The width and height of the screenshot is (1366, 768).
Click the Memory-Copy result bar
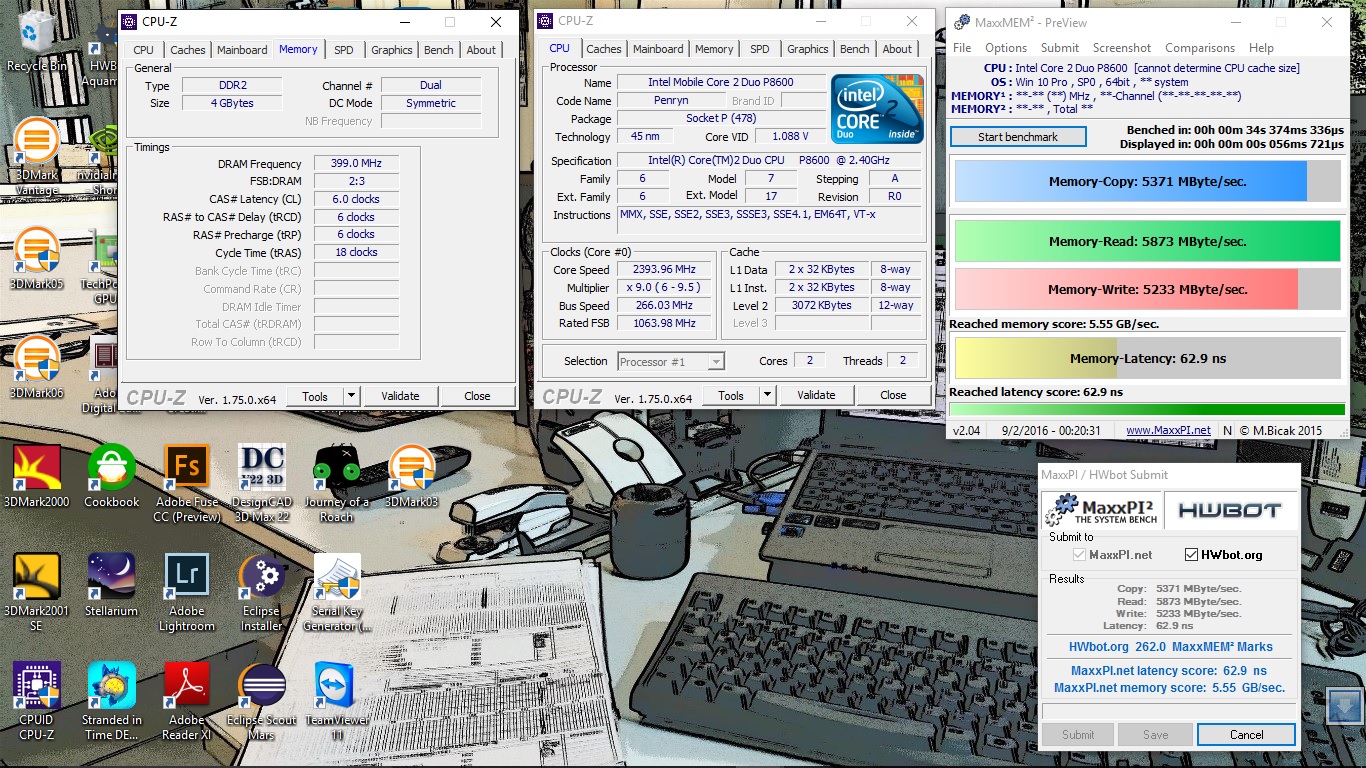coord(1147,182)
